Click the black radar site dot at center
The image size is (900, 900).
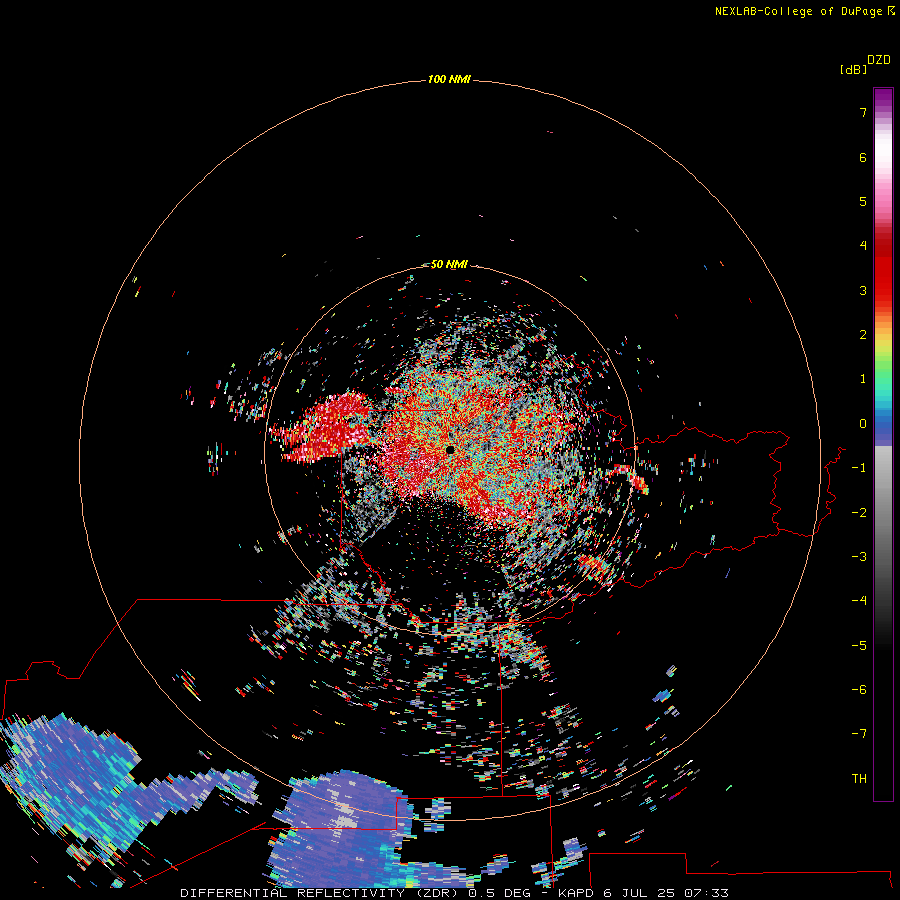coord(450,450)
